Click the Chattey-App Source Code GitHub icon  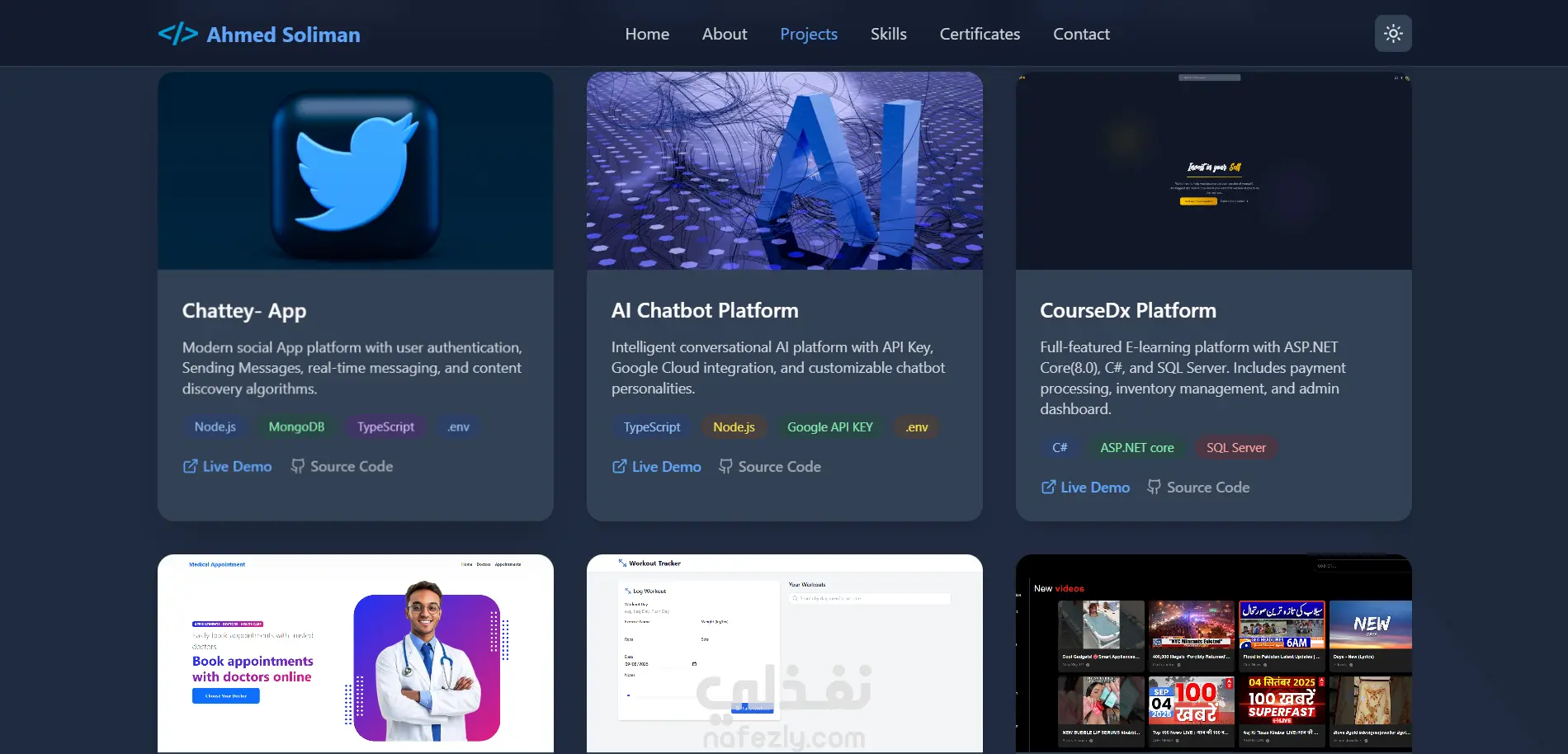pyautogui.click(x=298, y=466)
